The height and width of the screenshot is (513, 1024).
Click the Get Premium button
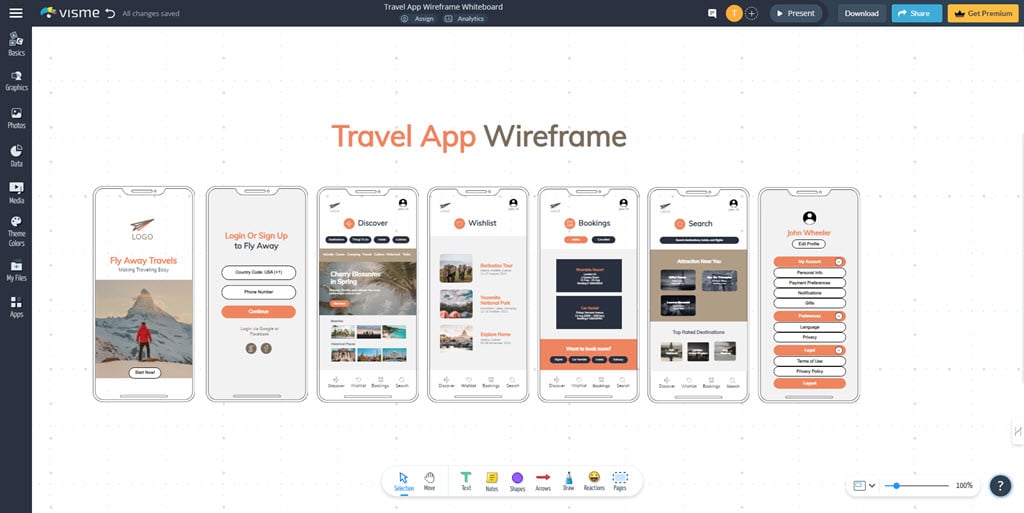pos(983,13)
